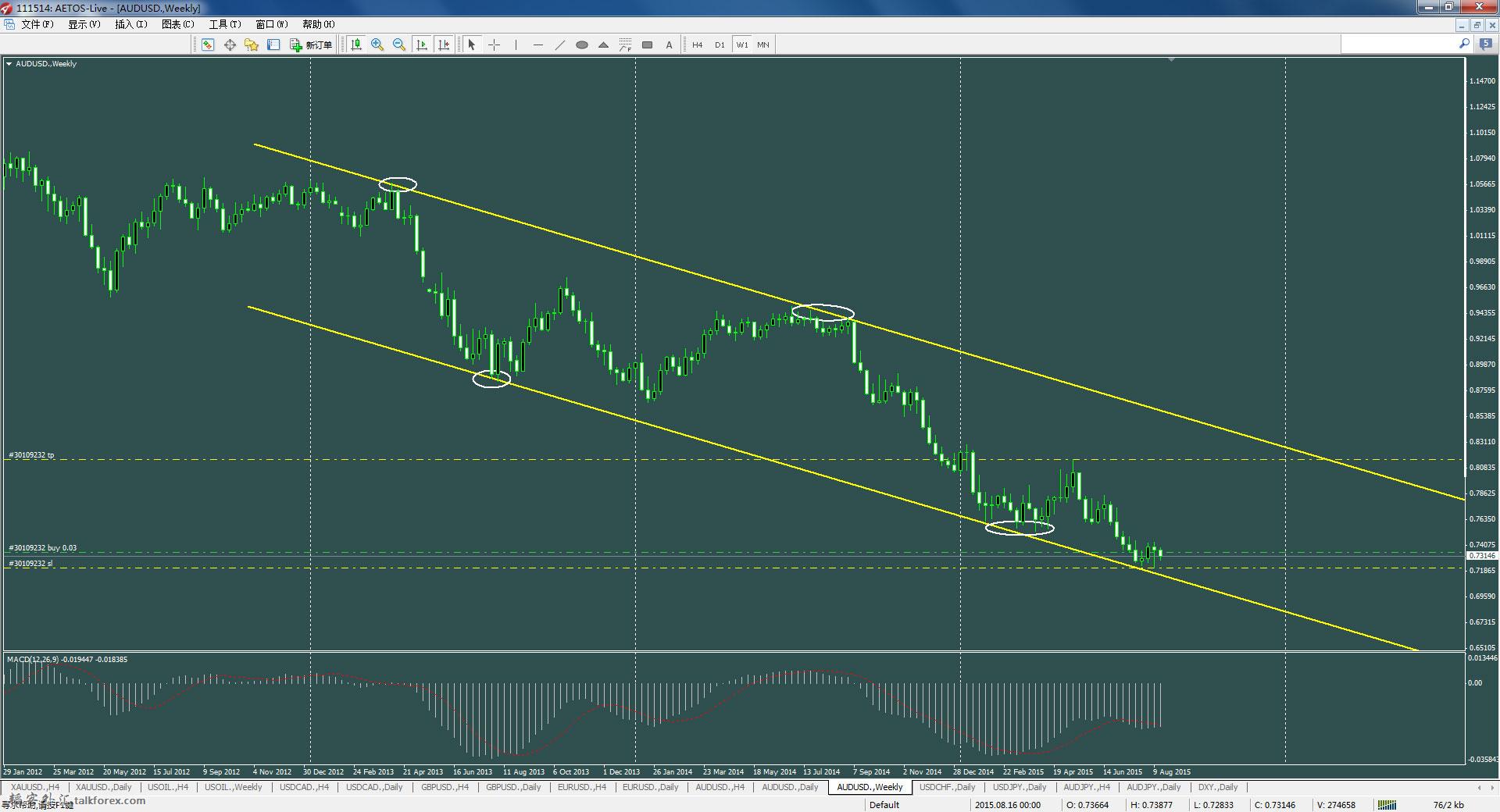Click inside the top-right search field
Image resolution: width=1500 pixels, height=812 pixels.
pyautogui.click(x=1398, y=45)
